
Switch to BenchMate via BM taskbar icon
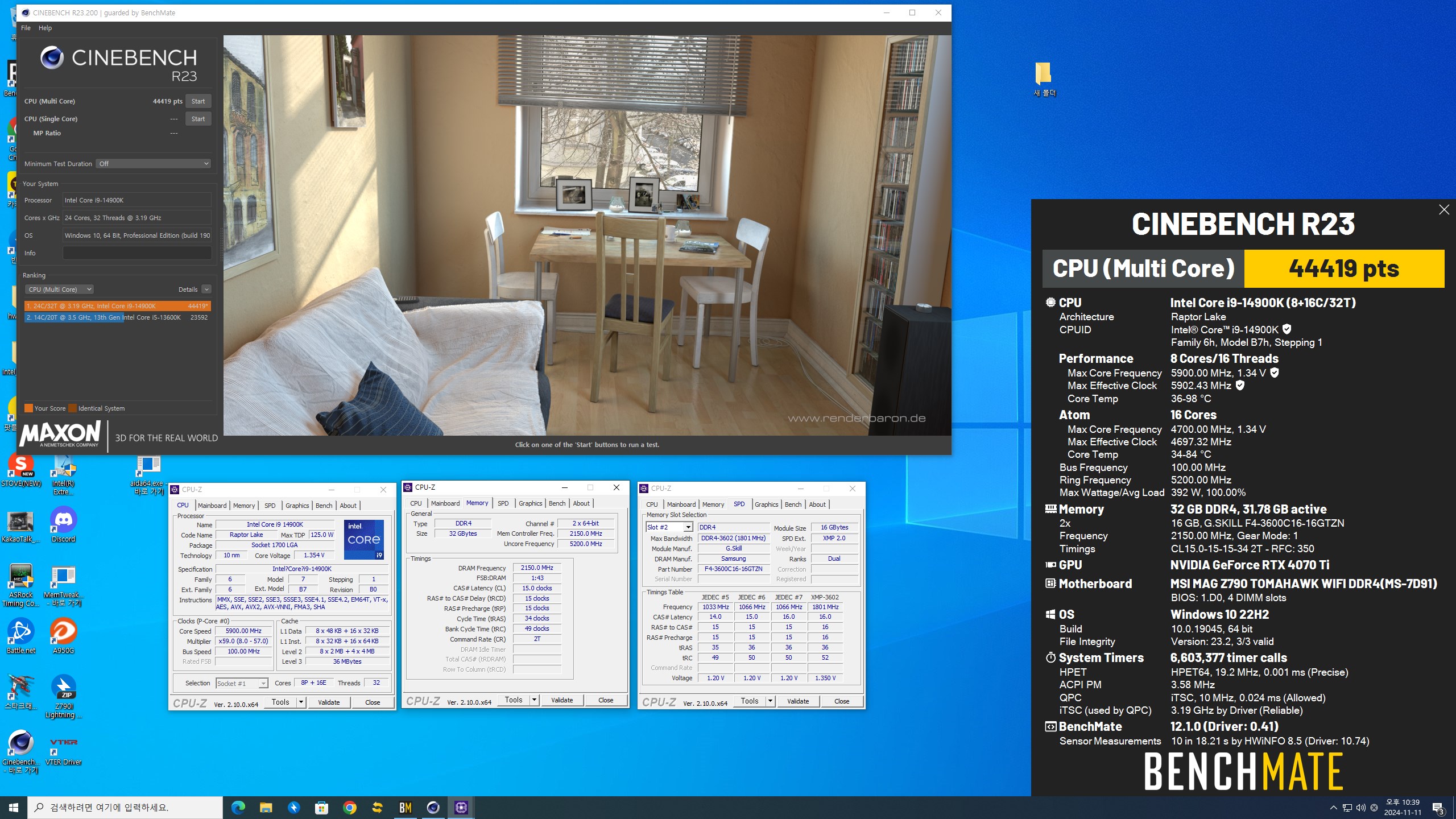(x=406, y=807)
